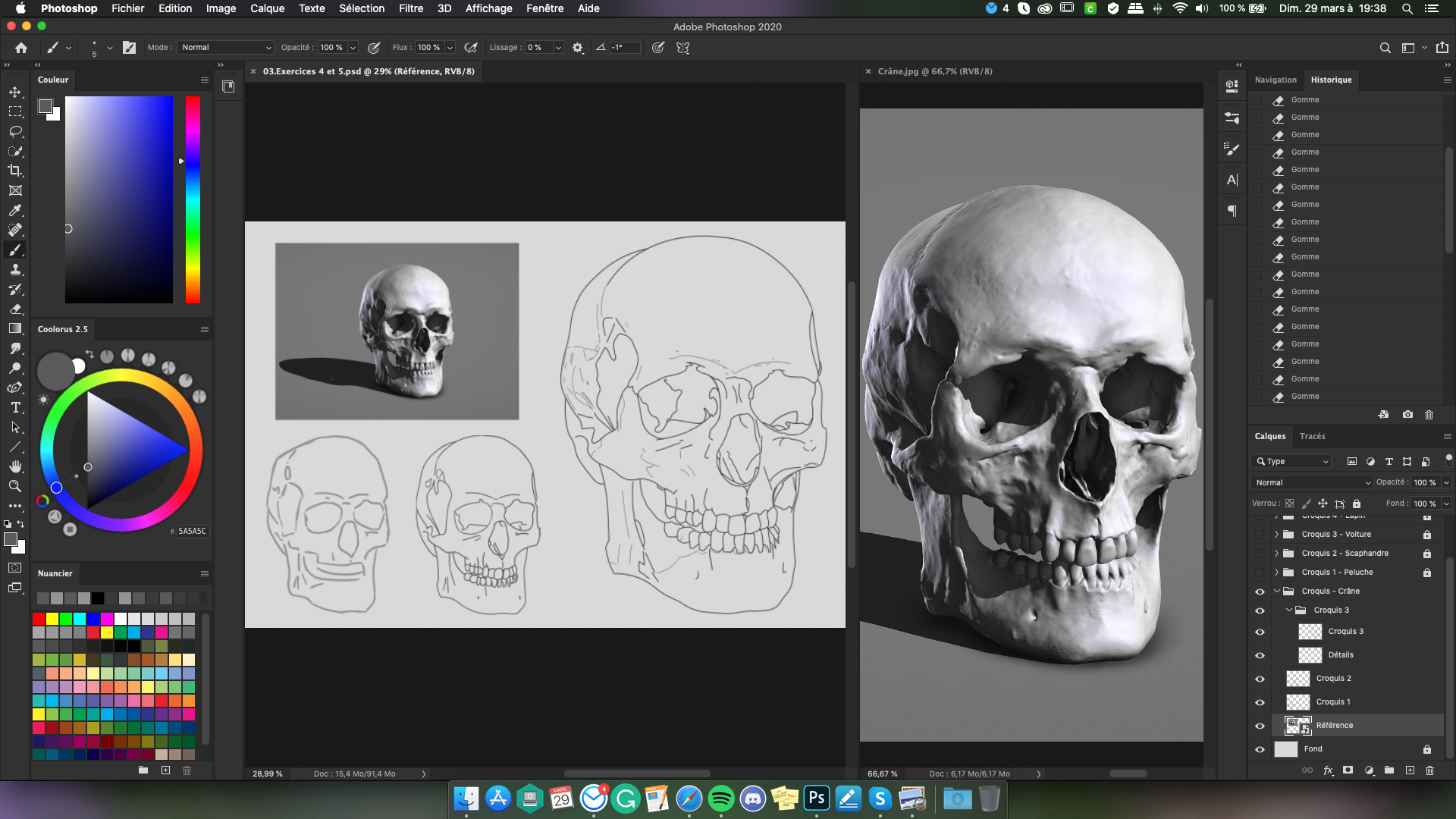1456x819 pixels.
Task: Select the Zoom tool
Action: [15, 486]
